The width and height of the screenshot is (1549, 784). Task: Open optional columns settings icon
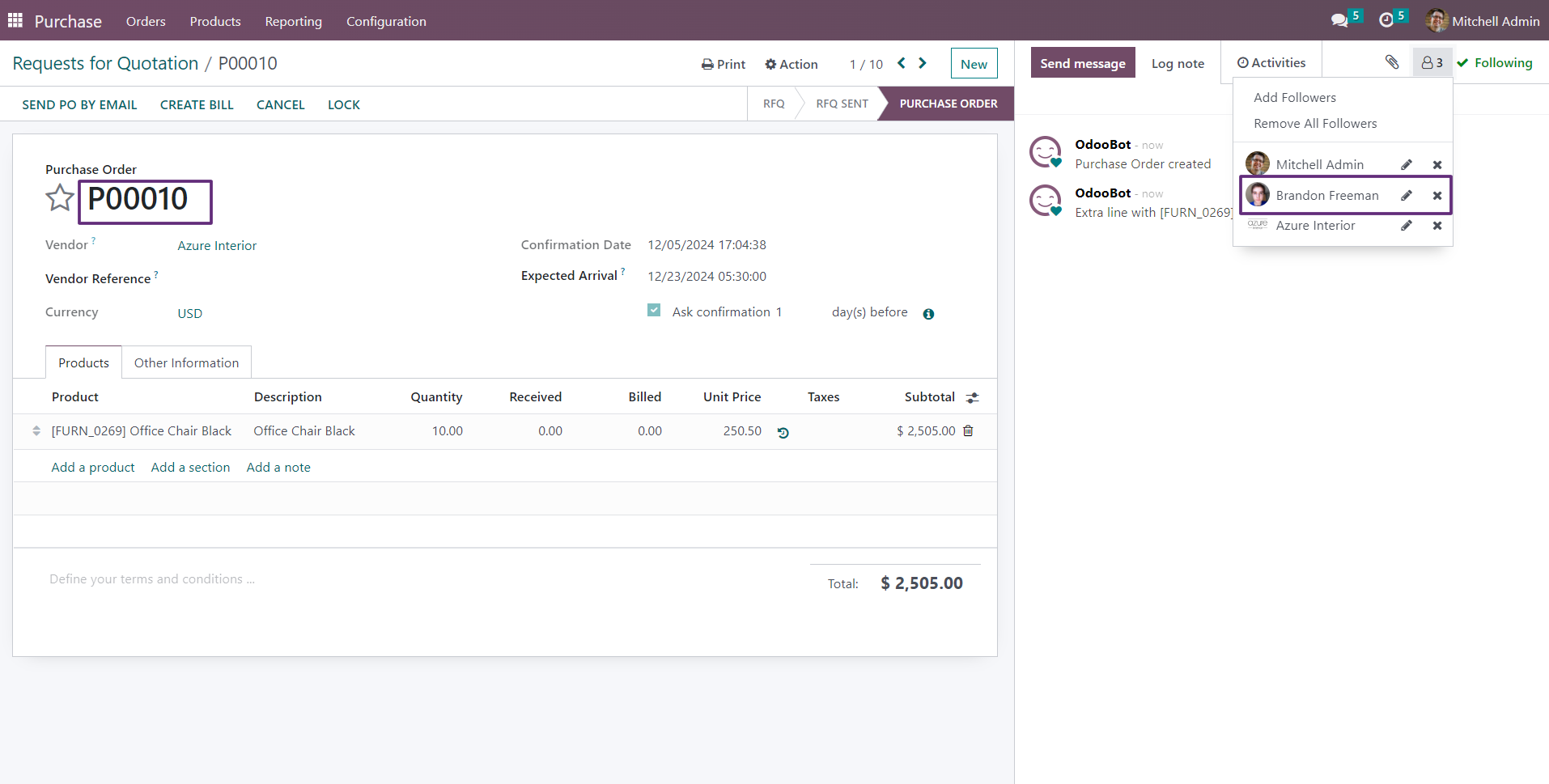point(973,397)
